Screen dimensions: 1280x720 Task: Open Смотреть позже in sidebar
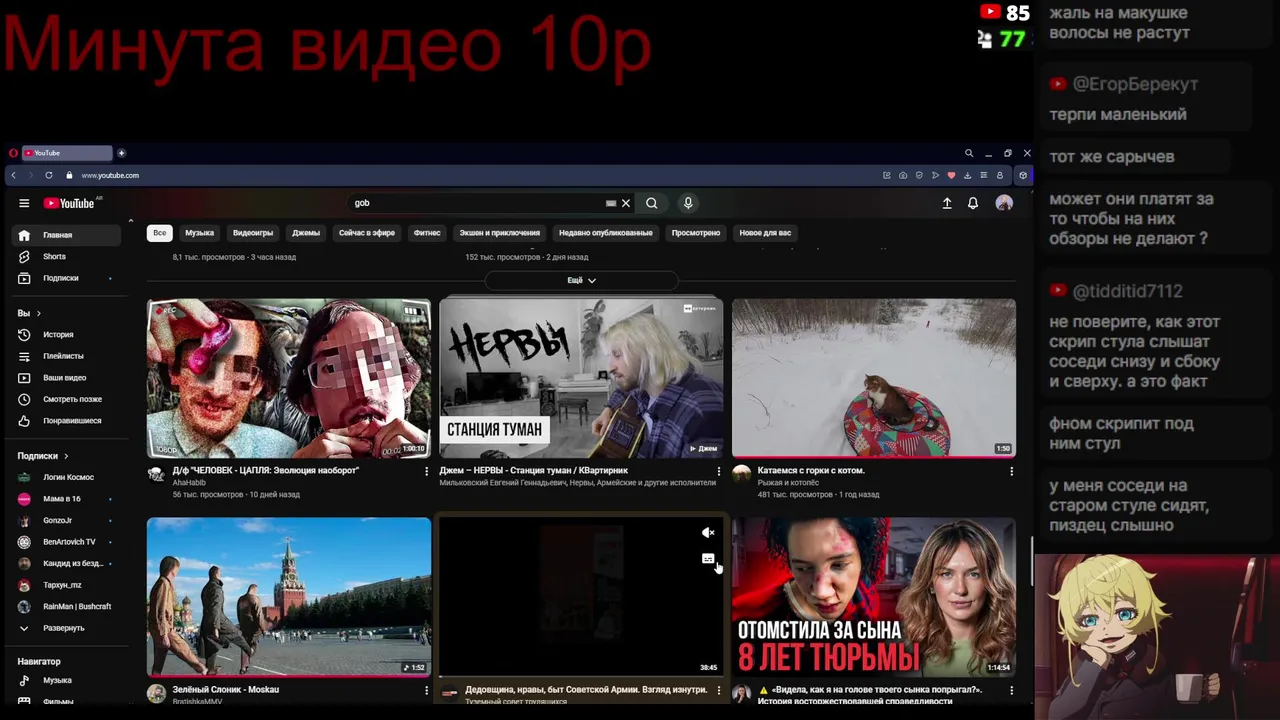click(x=68, y=399)
